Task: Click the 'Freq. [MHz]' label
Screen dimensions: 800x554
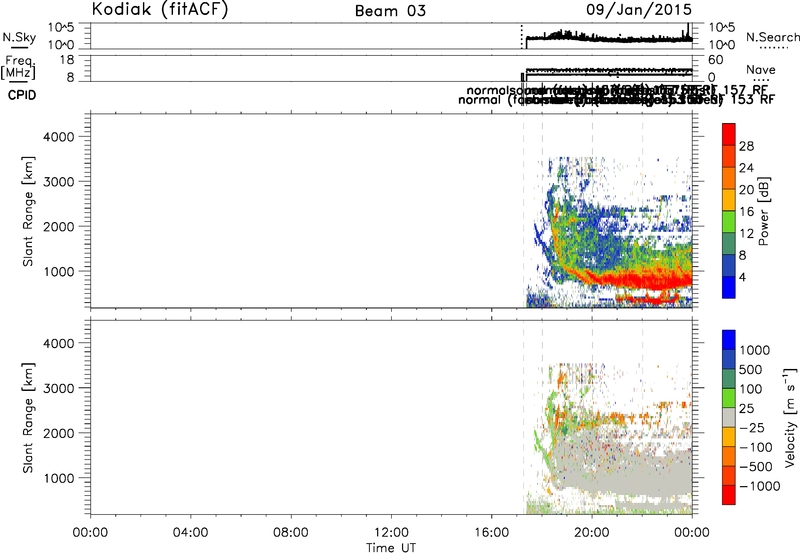Action: [19, 67]
